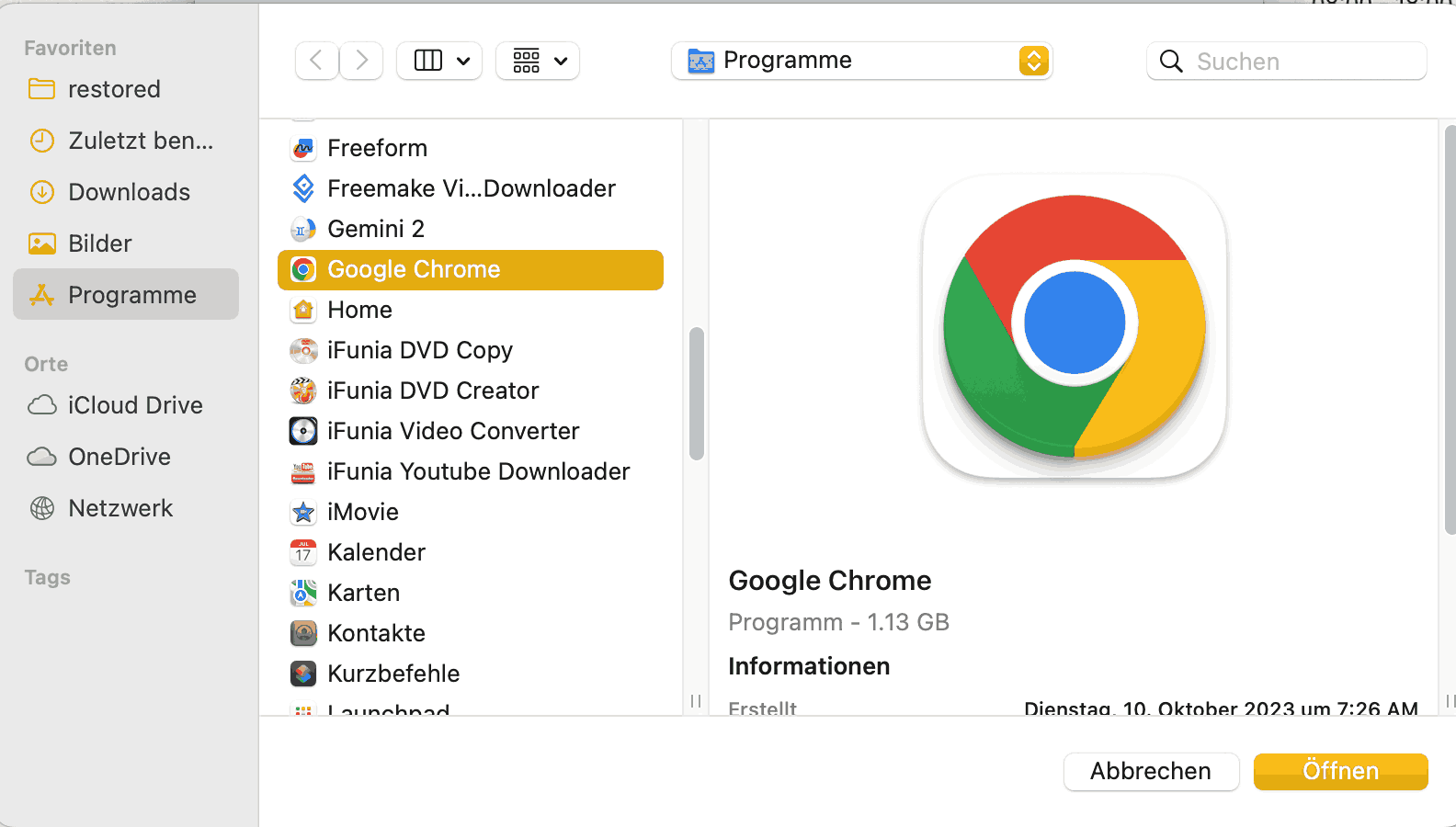Click the restored folder icon in the sidebar
Viewport: 1456px width, 827px height.
[42, 89]
